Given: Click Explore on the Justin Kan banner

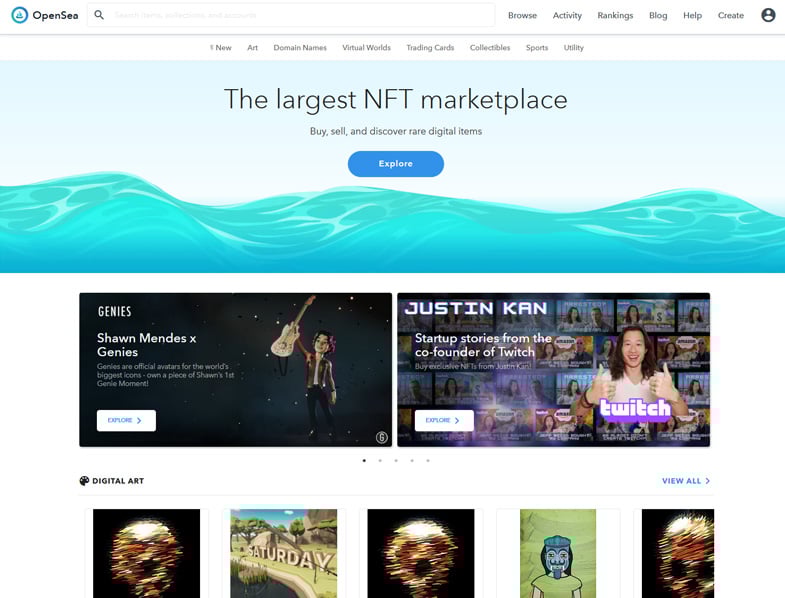Looking at the screenshot, I should (x=444, y=420).
